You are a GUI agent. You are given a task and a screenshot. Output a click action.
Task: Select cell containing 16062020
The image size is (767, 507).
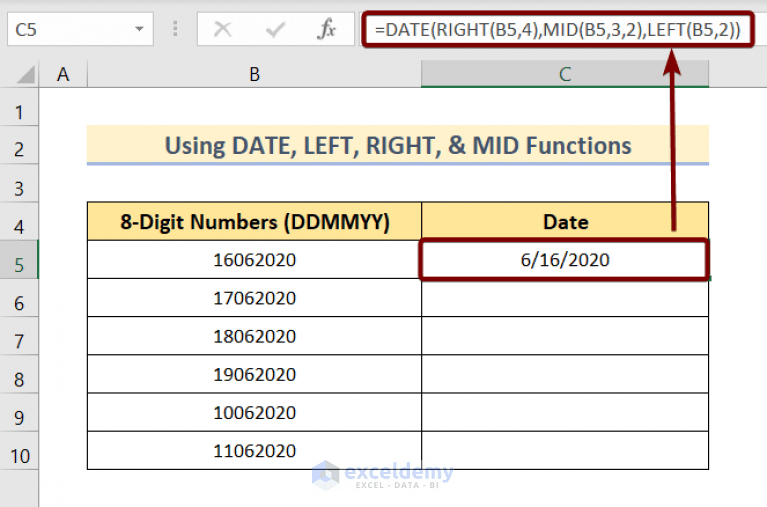(x=254, y=259)
